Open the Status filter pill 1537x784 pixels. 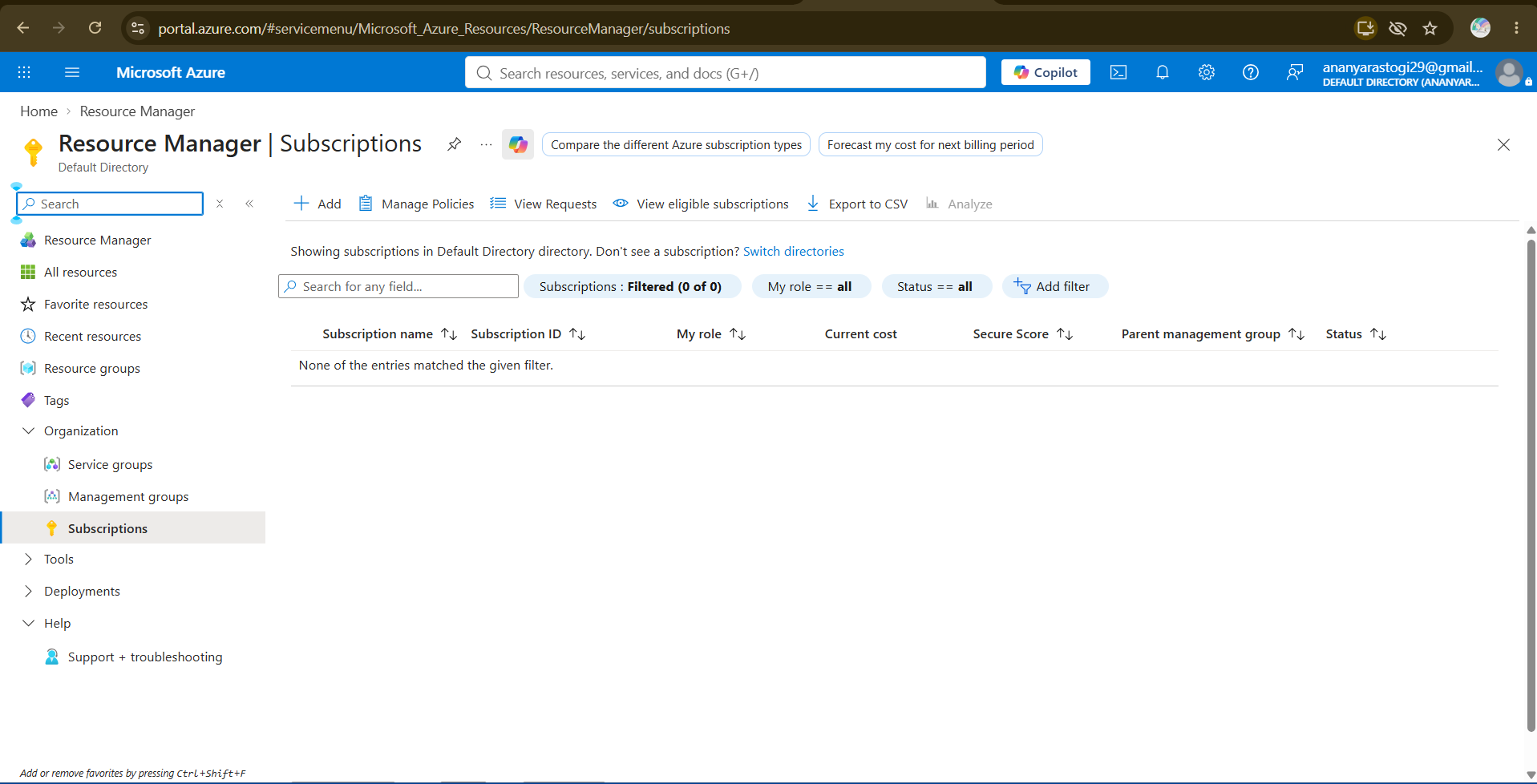pyautogui.click(x=936, y=286)
